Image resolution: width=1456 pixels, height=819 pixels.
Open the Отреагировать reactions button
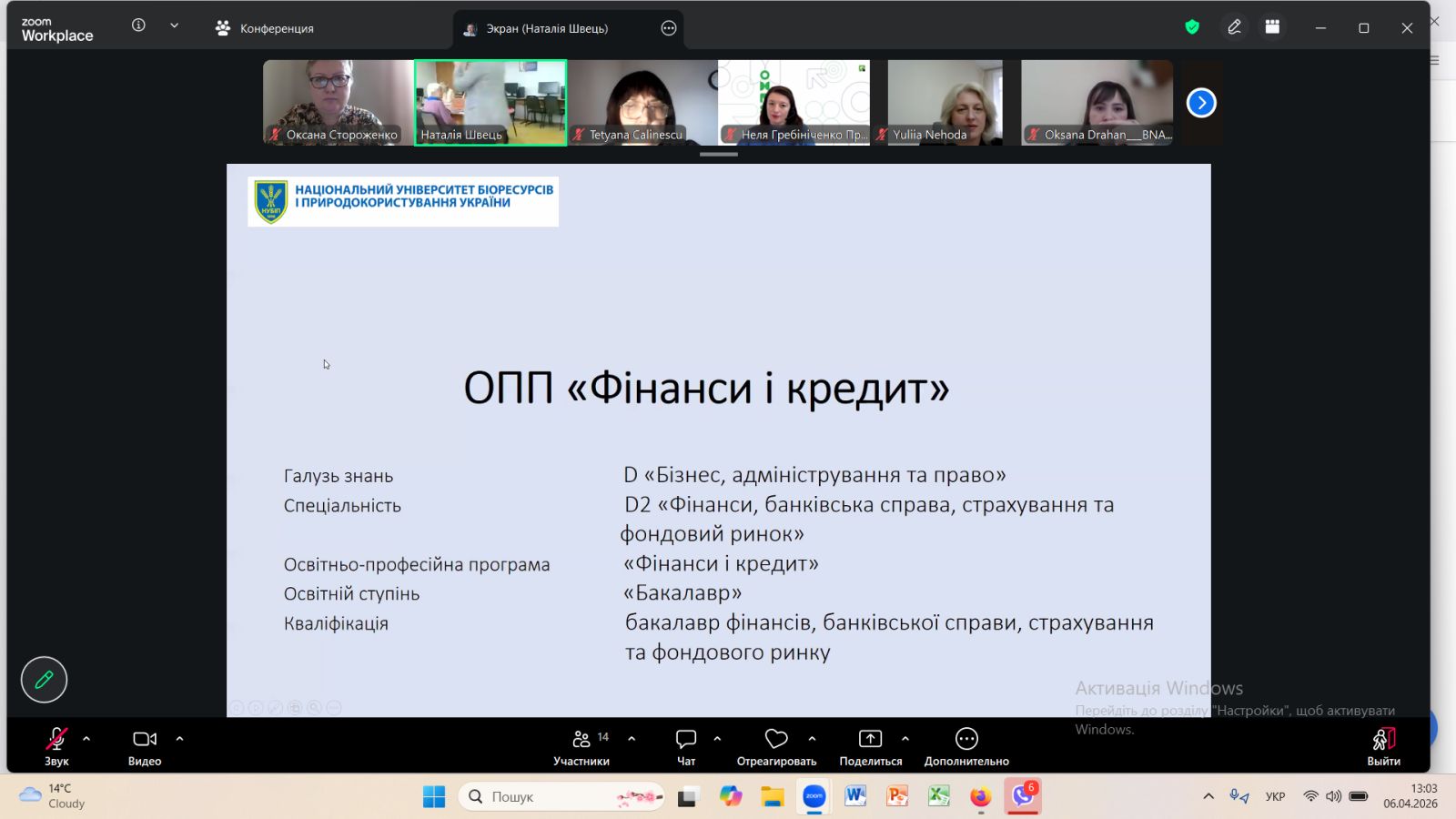click(x=776, y=746)
